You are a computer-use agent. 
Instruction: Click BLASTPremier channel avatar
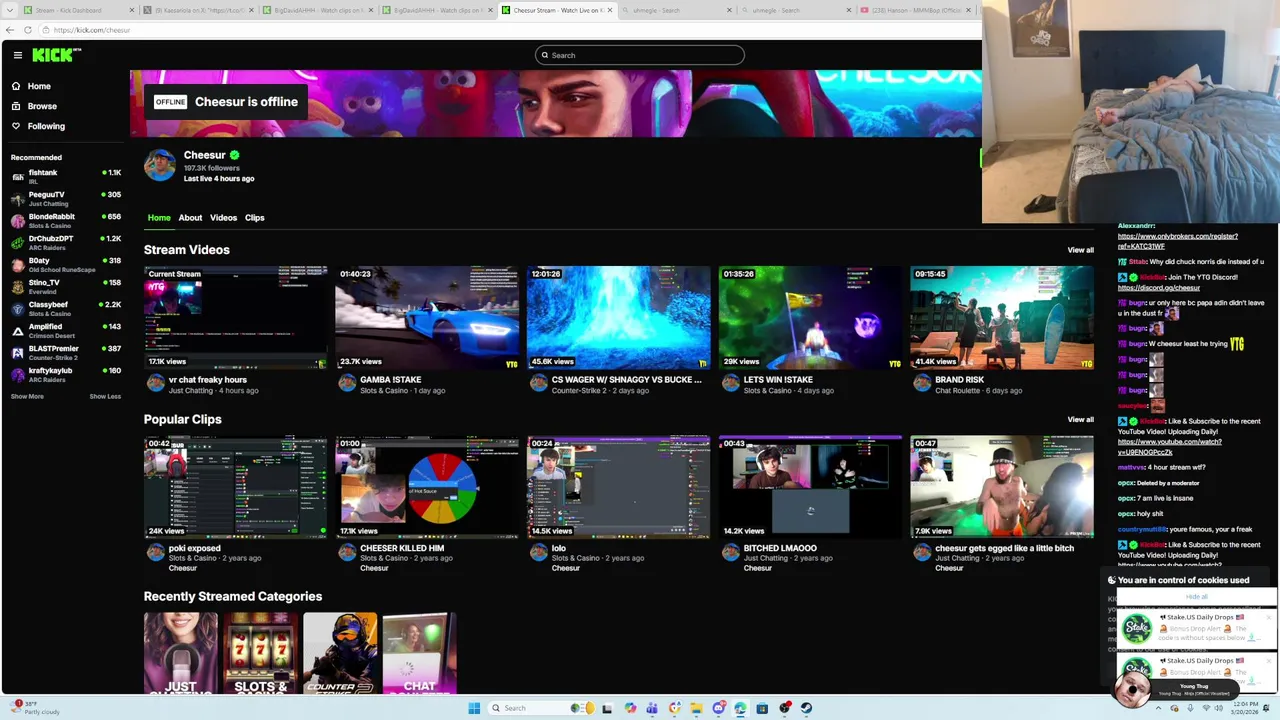[17, 352]
